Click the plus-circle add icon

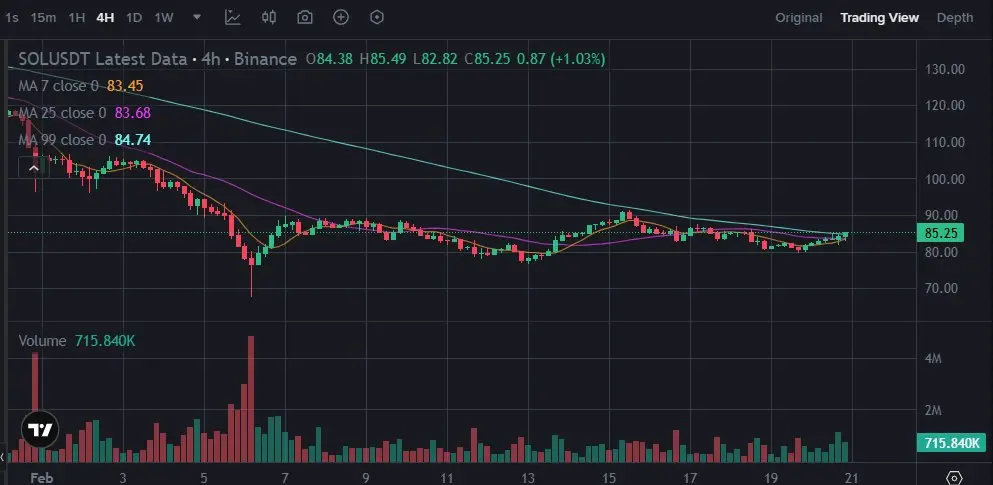coord(341,17)
